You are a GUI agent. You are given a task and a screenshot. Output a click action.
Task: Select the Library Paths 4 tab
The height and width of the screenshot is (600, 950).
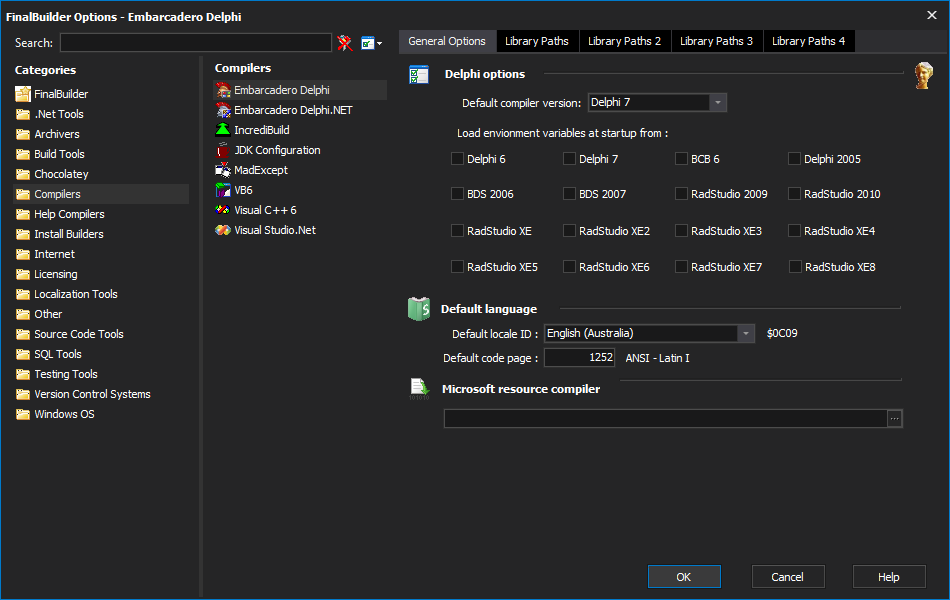coord(809,41)
